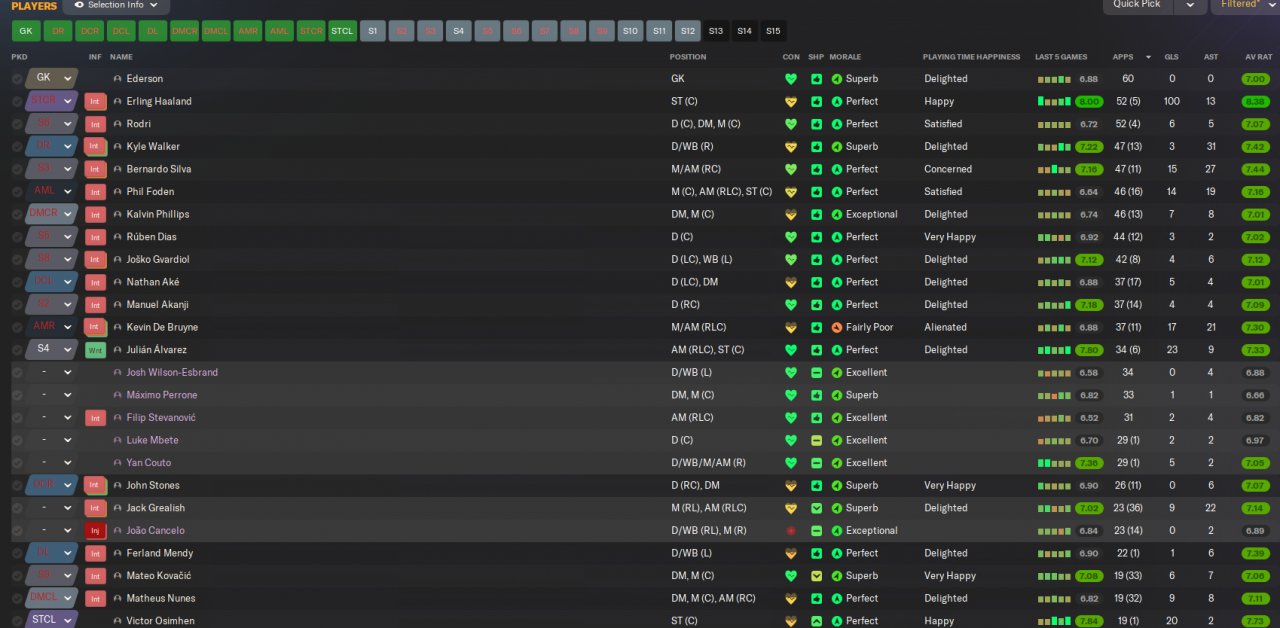Click Kevin De Bruyne's orange morale icon
The image size is (1280, 628).
(837, 327)
